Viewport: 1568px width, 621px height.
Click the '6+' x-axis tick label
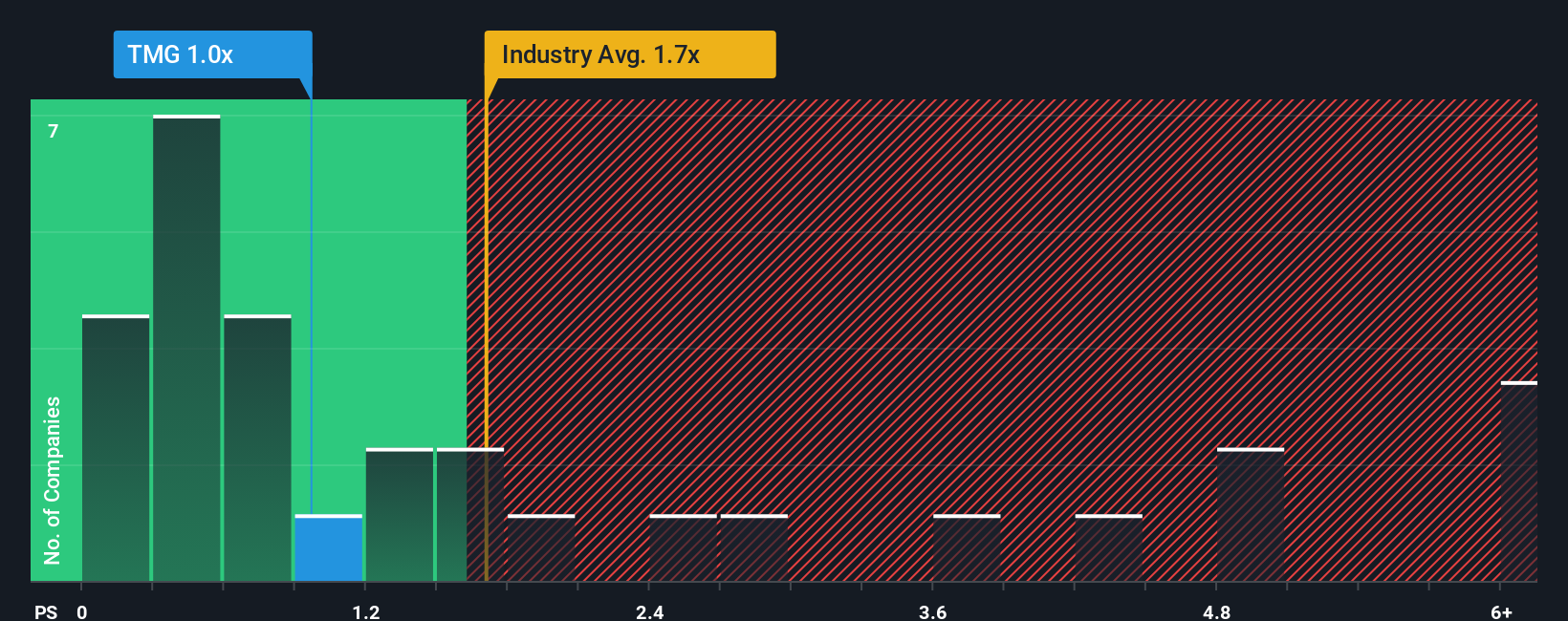pyautogui.click(x=1502, y=611)
